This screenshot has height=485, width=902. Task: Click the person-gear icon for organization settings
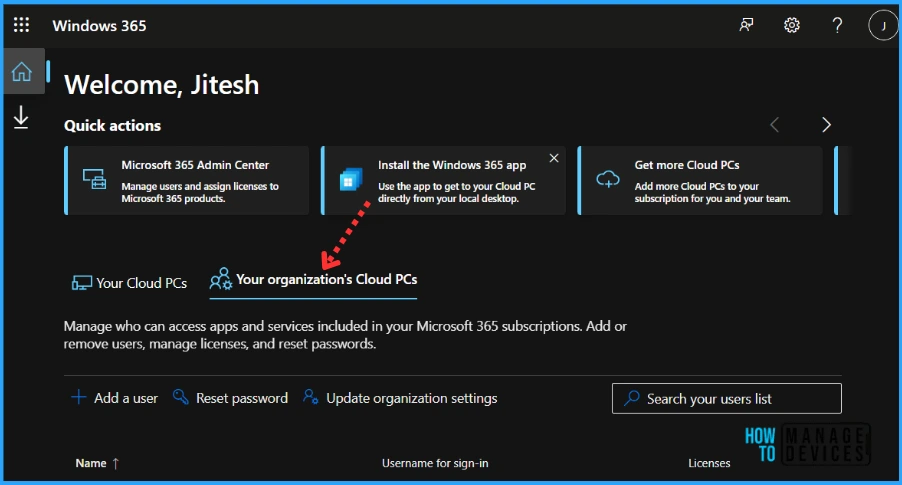coord(311,397)
